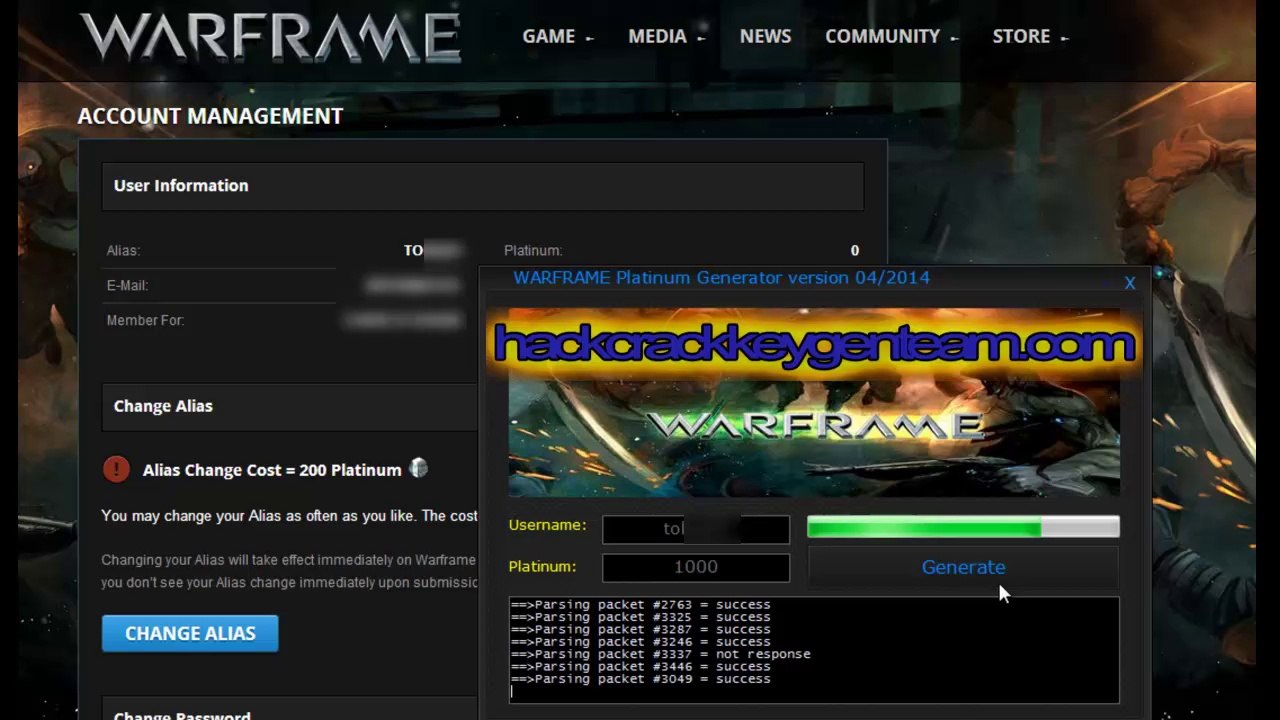Click the packet parsing log output box
1280x720 pixels.
click(814, 650)
